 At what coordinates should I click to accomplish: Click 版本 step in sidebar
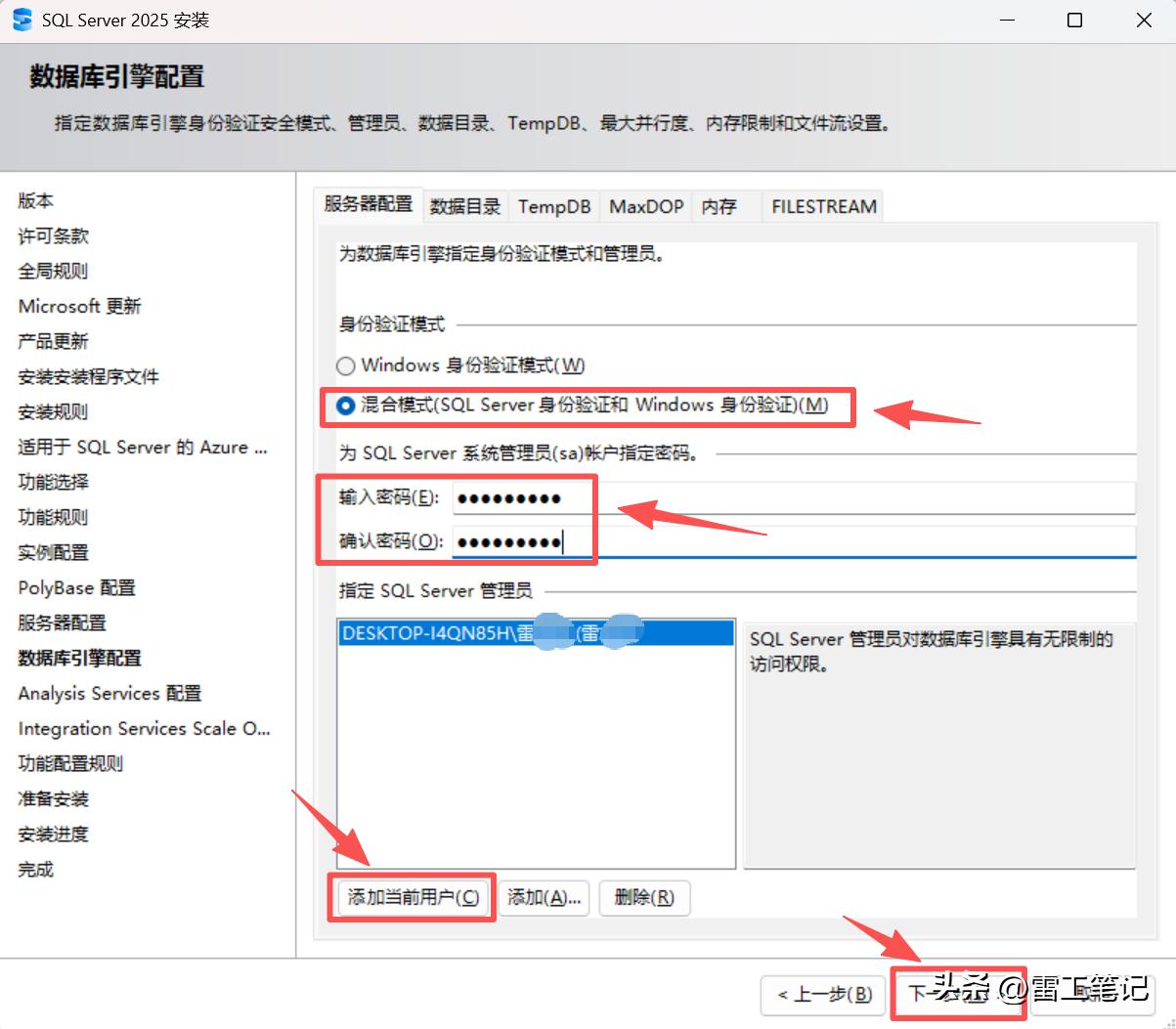36,200
